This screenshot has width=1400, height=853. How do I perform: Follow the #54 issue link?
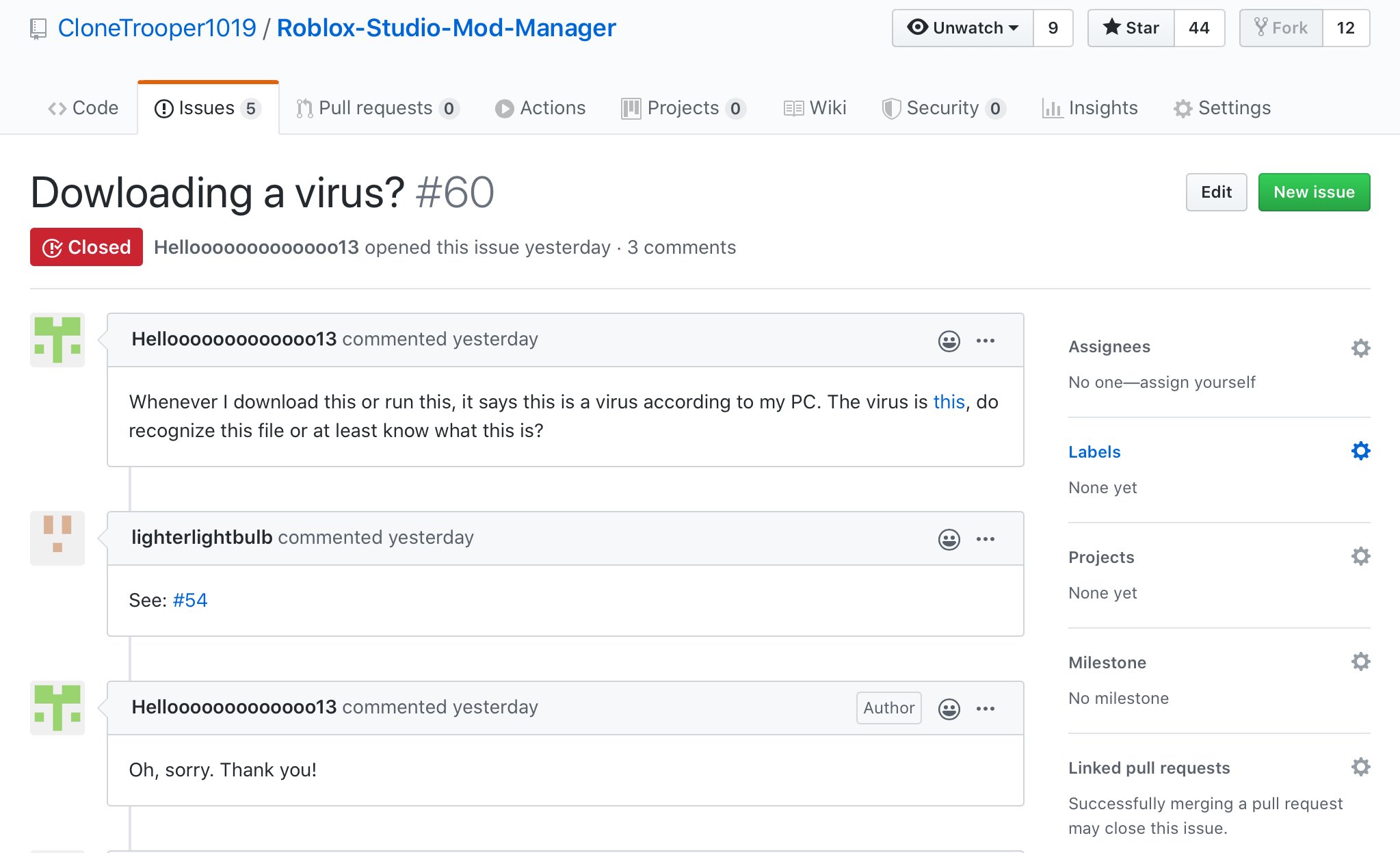pos(189,600)
